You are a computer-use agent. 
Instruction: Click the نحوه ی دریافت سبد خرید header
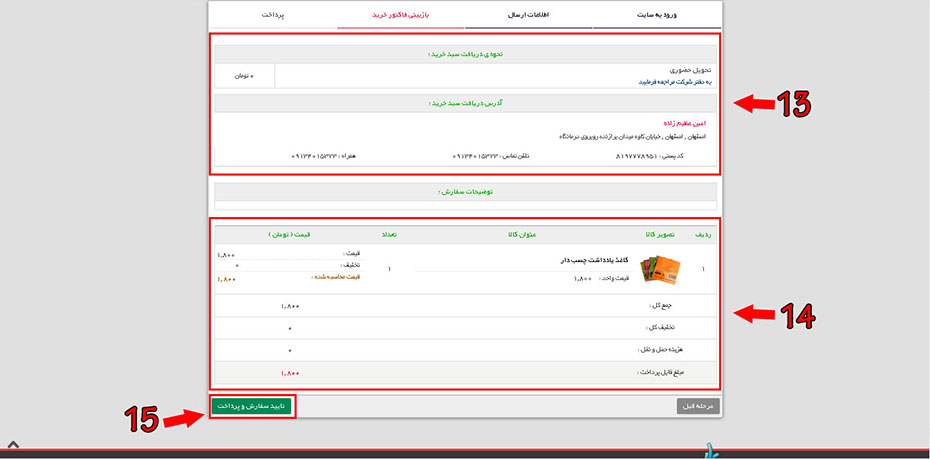(465, 53)
